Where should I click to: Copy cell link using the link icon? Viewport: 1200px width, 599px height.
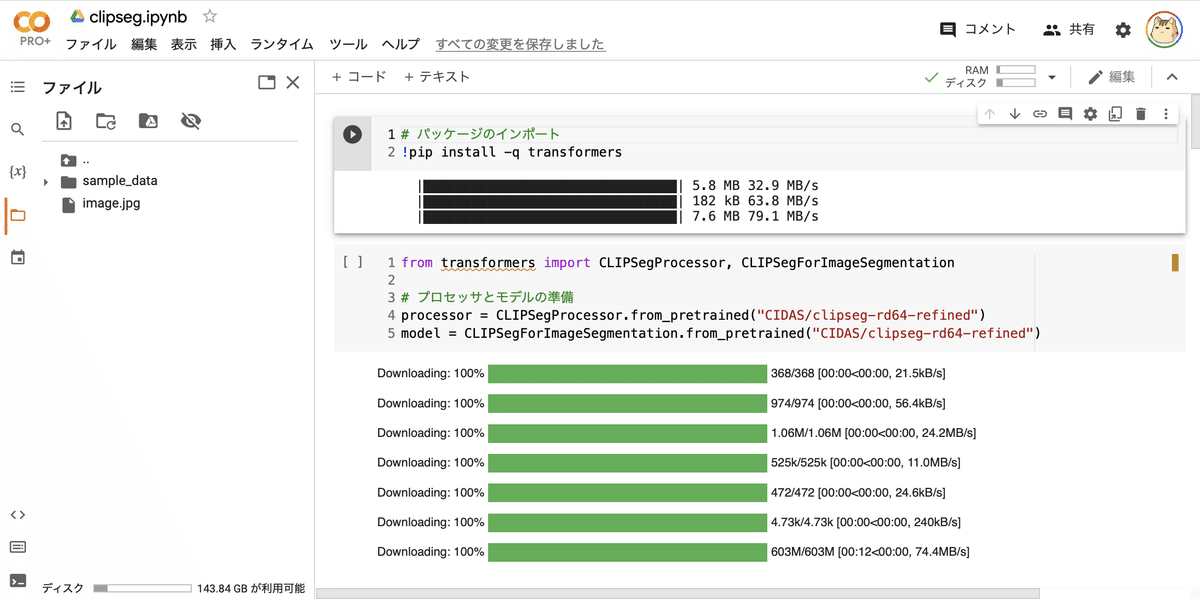pos(1039,113)
